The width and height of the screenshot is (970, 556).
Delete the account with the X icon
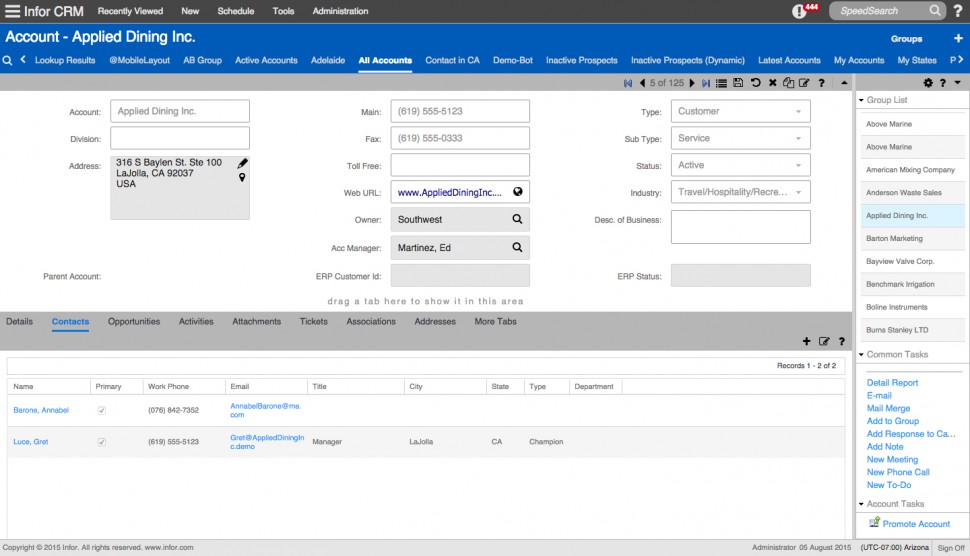click(x=773, y=82)
